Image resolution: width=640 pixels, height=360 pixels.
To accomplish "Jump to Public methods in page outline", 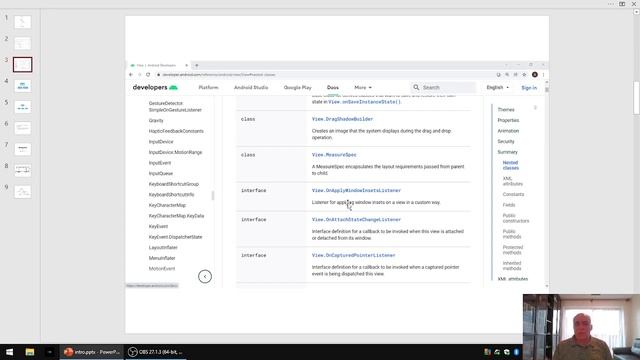I will click(512, 234).
